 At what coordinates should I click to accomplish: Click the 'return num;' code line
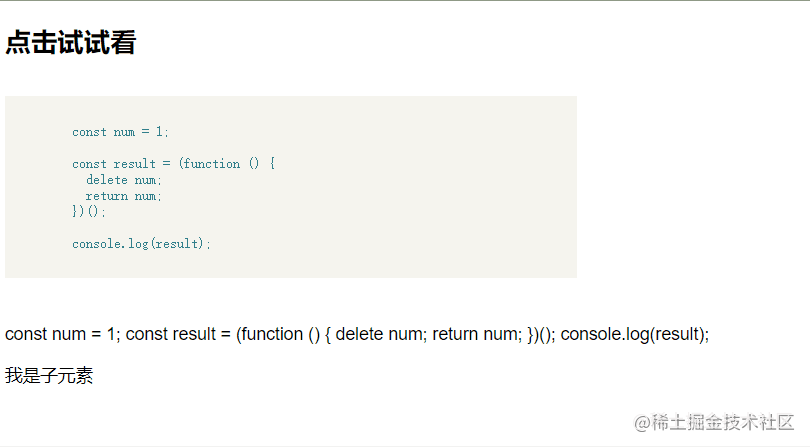[x=124, y=196]
